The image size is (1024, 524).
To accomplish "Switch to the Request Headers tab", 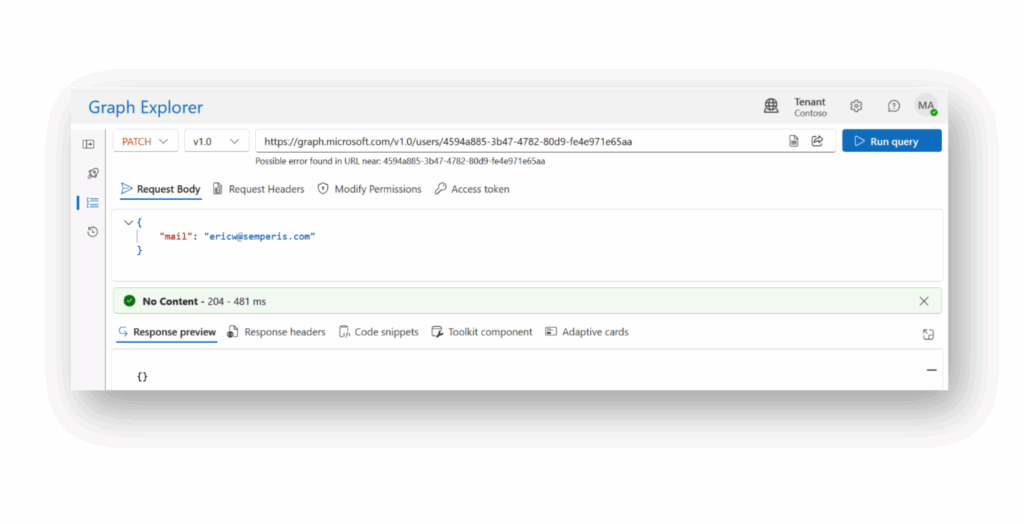I will point(259,189).
